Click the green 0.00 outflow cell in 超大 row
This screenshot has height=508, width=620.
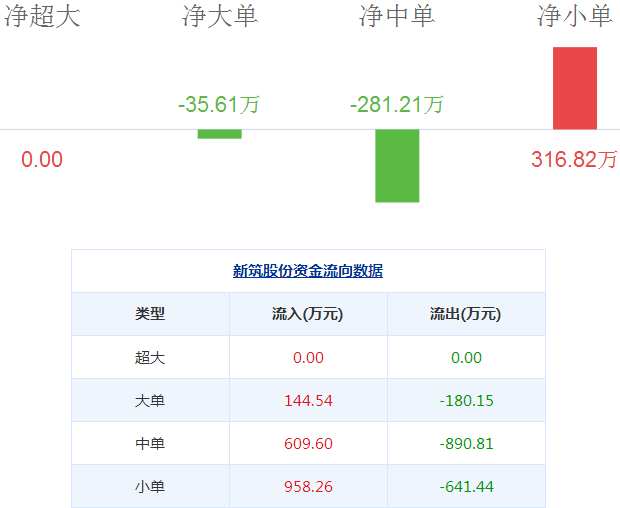[x=467, y=358]
